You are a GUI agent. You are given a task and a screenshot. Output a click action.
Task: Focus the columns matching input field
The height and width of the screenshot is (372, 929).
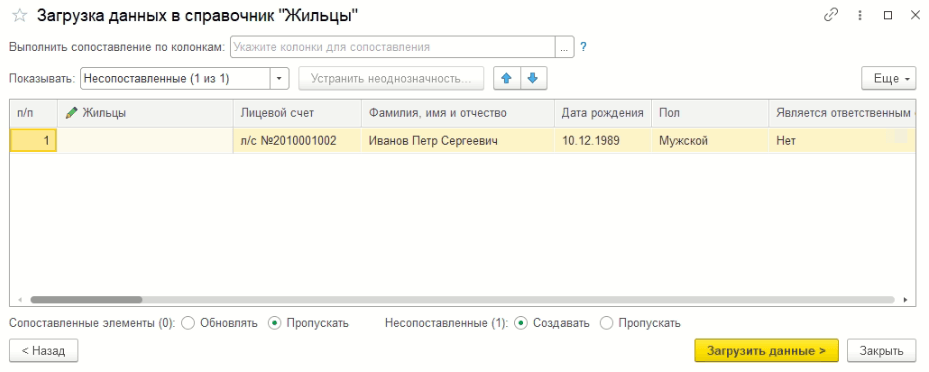point(392,47)
